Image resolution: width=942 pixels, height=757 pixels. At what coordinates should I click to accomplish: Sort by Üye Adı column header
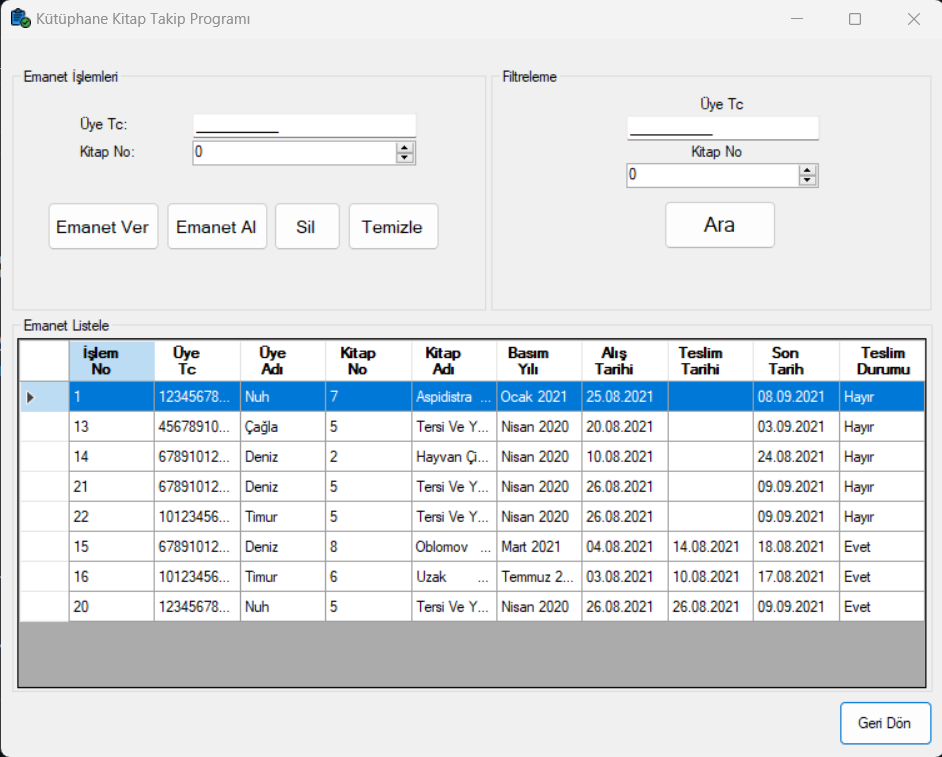(283, 361)
